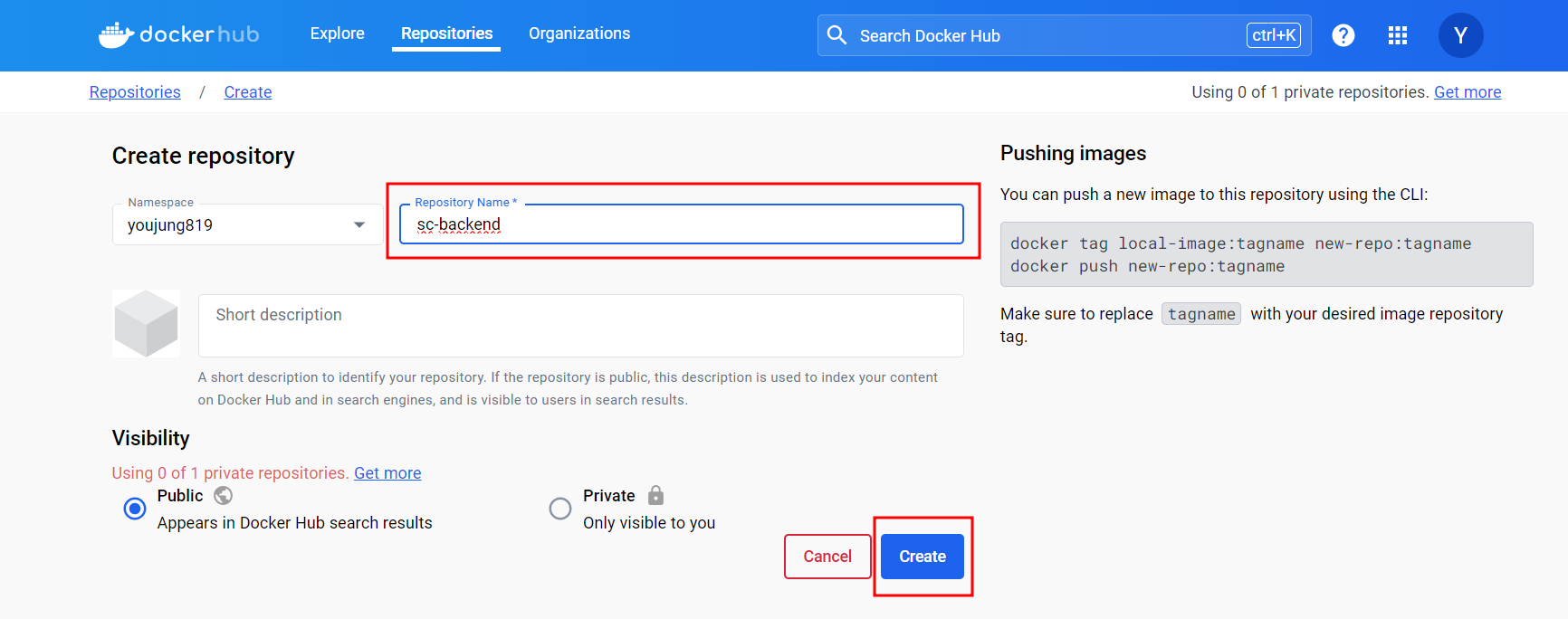The image size is (1568, 619).
Task: Click the blue Create button
Action: click(x=923, y=557)
